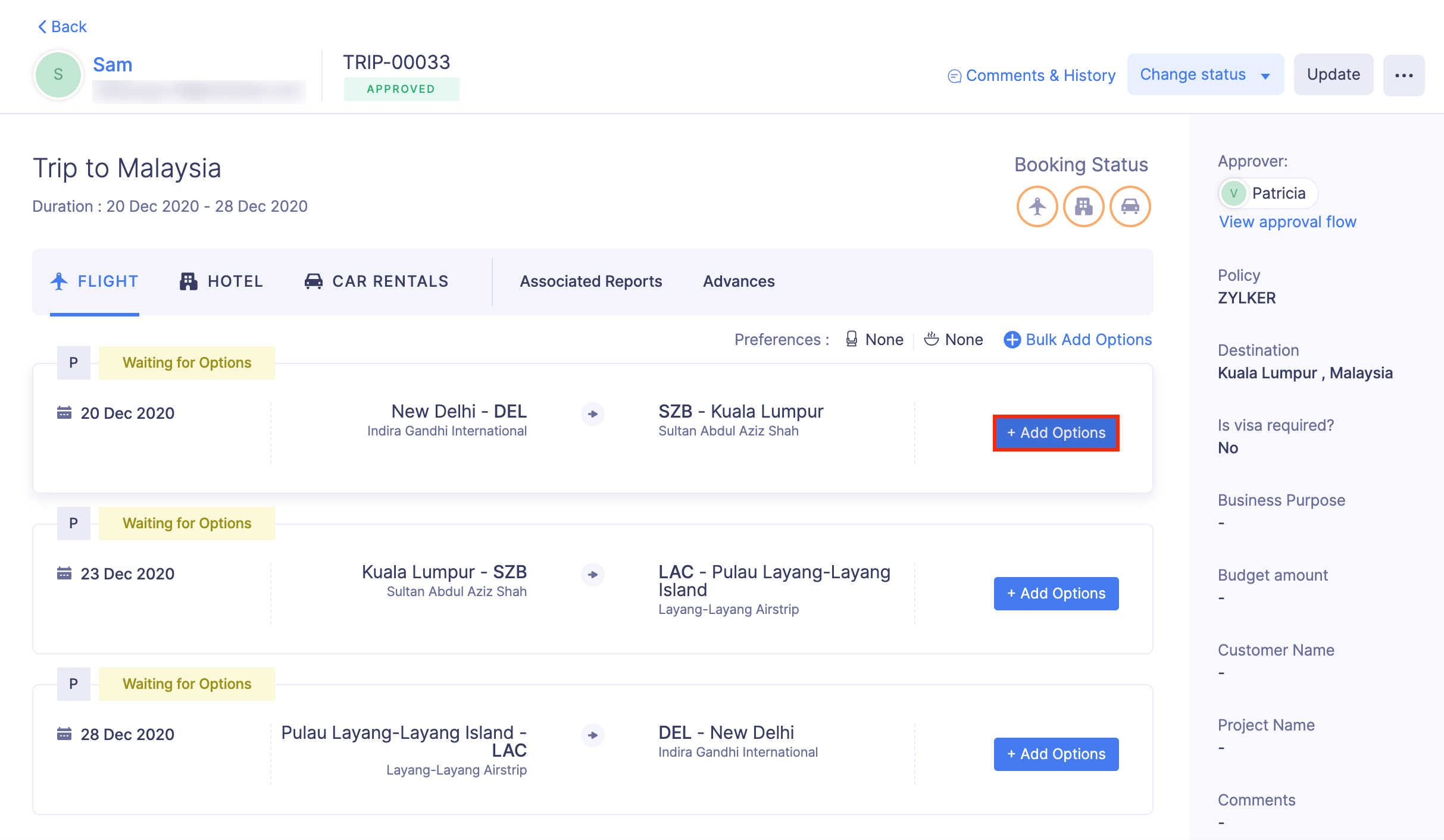Click the seat preference icon
Image resolution: width=1444 pixels, height=840 pixels.
(852, 339)
